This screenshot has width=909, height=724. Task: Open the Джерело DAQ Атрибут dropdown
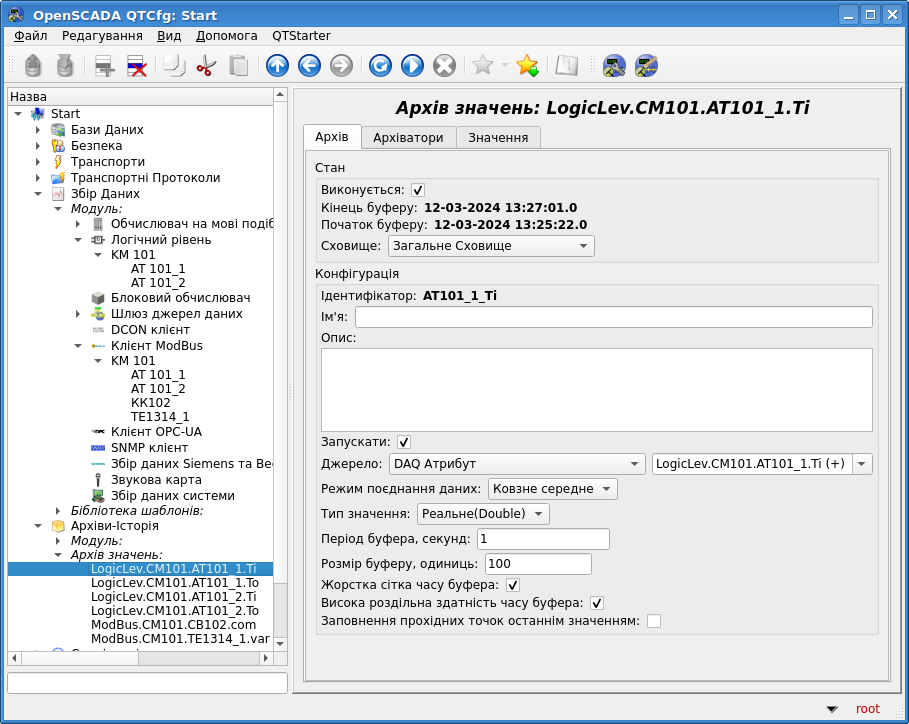pos(517,464)
